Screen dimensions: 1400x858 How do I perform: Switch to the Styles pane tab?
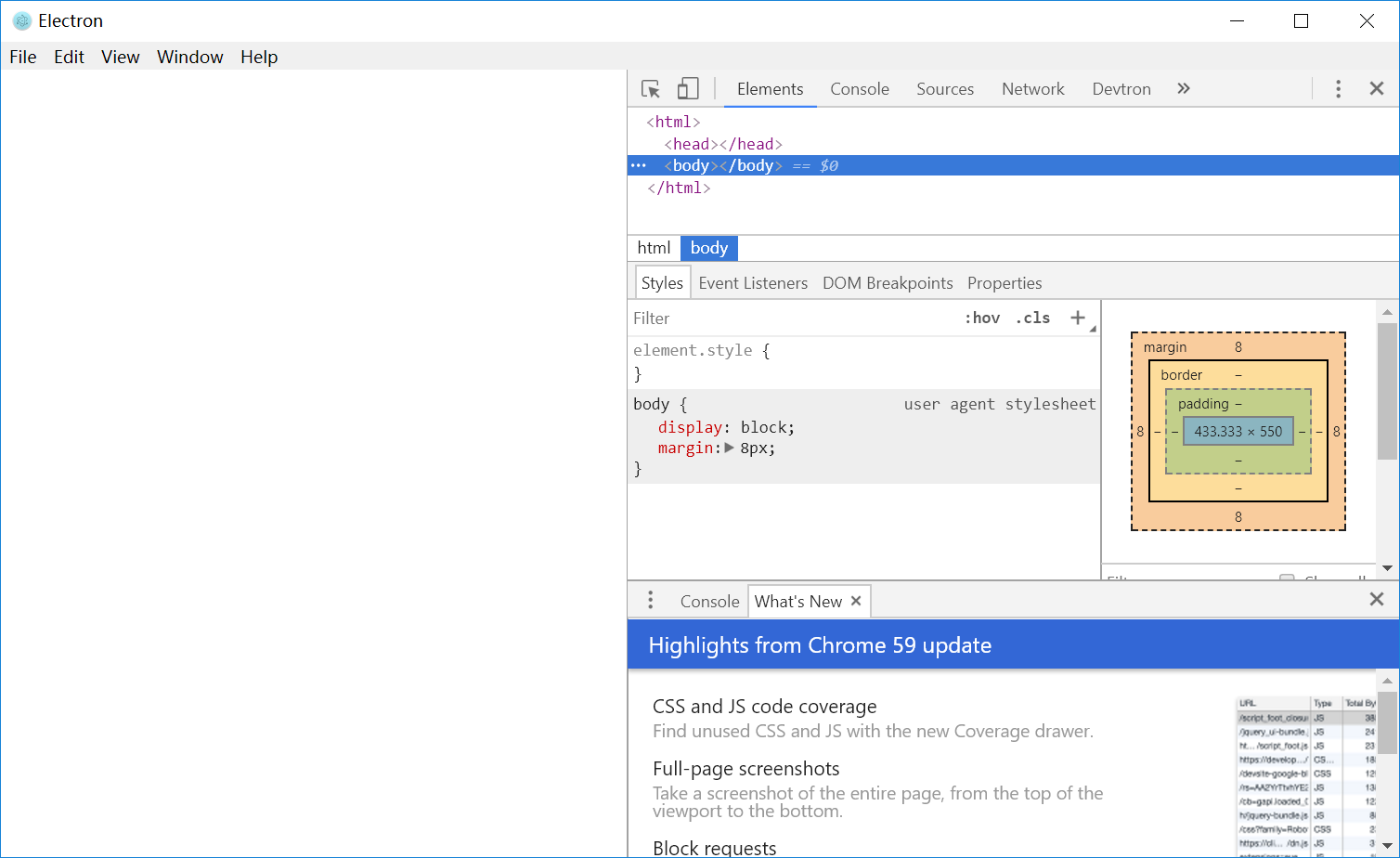662,282
